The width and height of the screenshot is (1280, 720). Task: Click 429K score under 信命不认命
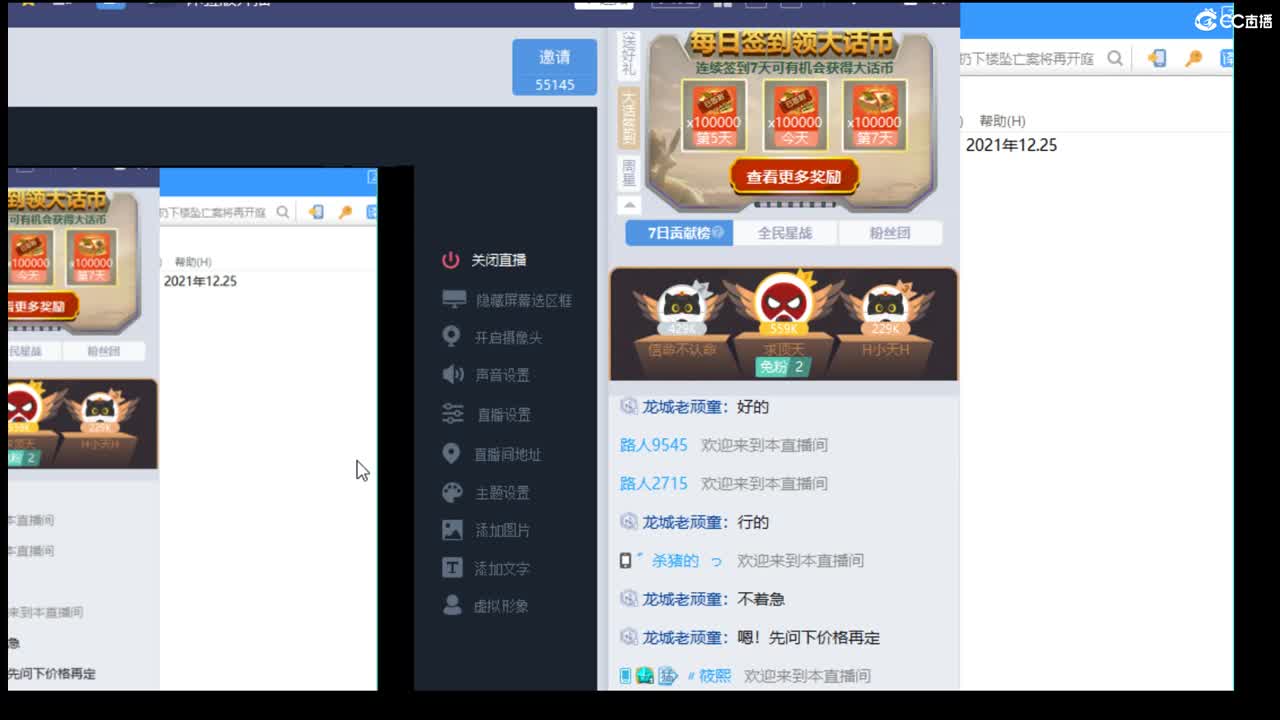[681, 329]
